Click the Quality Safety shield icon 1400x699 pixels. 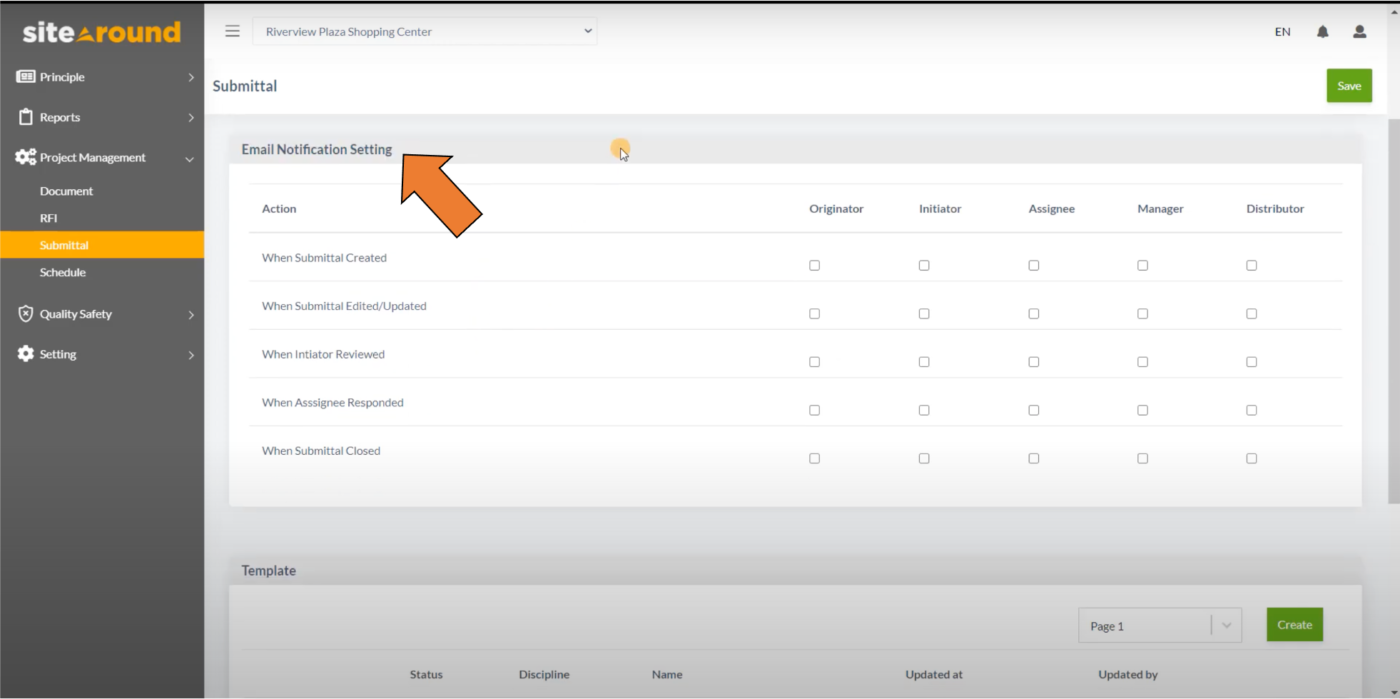24,314
